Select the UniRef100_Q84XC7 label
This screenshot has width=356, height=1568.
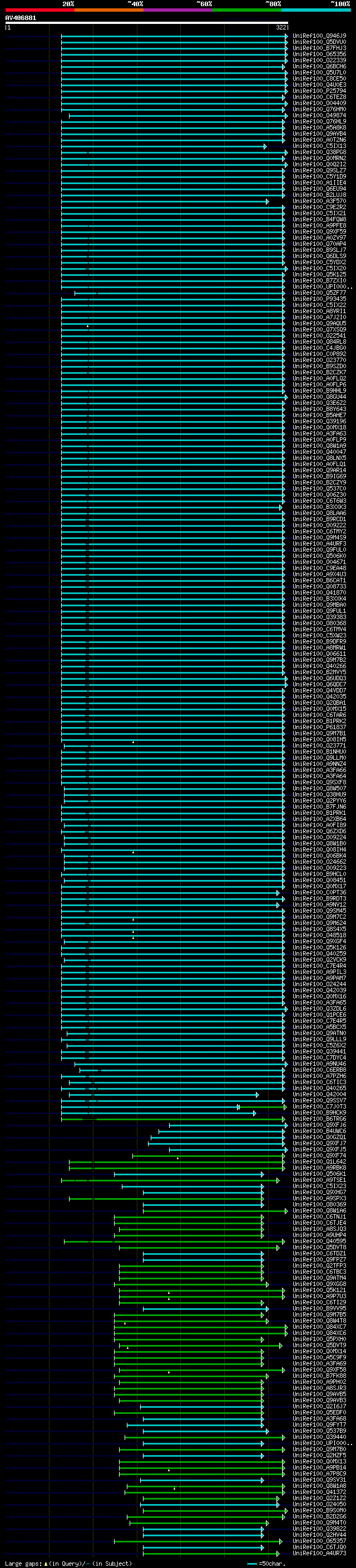319,1327
